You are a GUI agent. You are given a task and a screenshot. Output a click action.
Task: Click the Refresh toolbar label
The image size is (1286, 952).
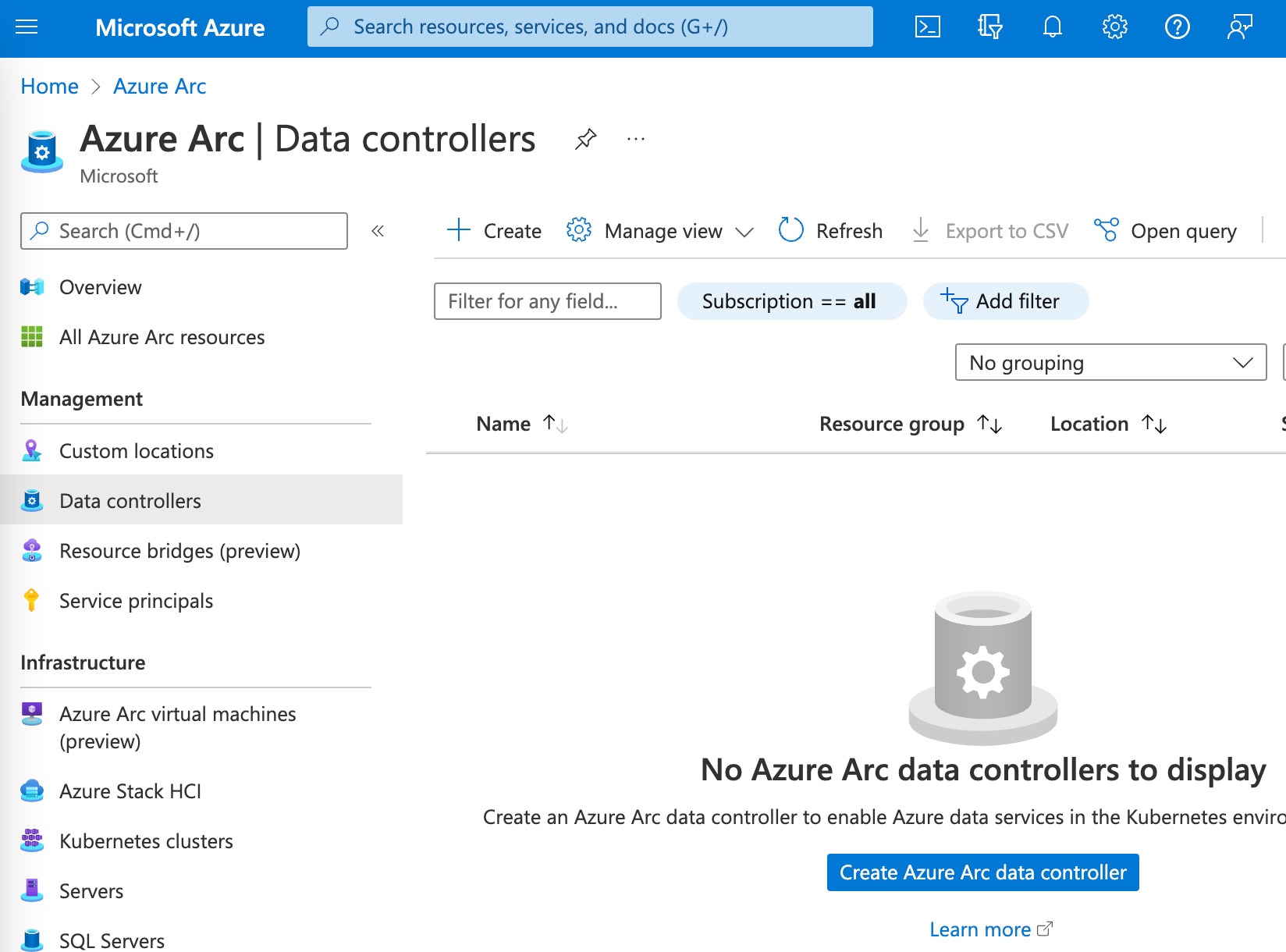pos(849,231)
